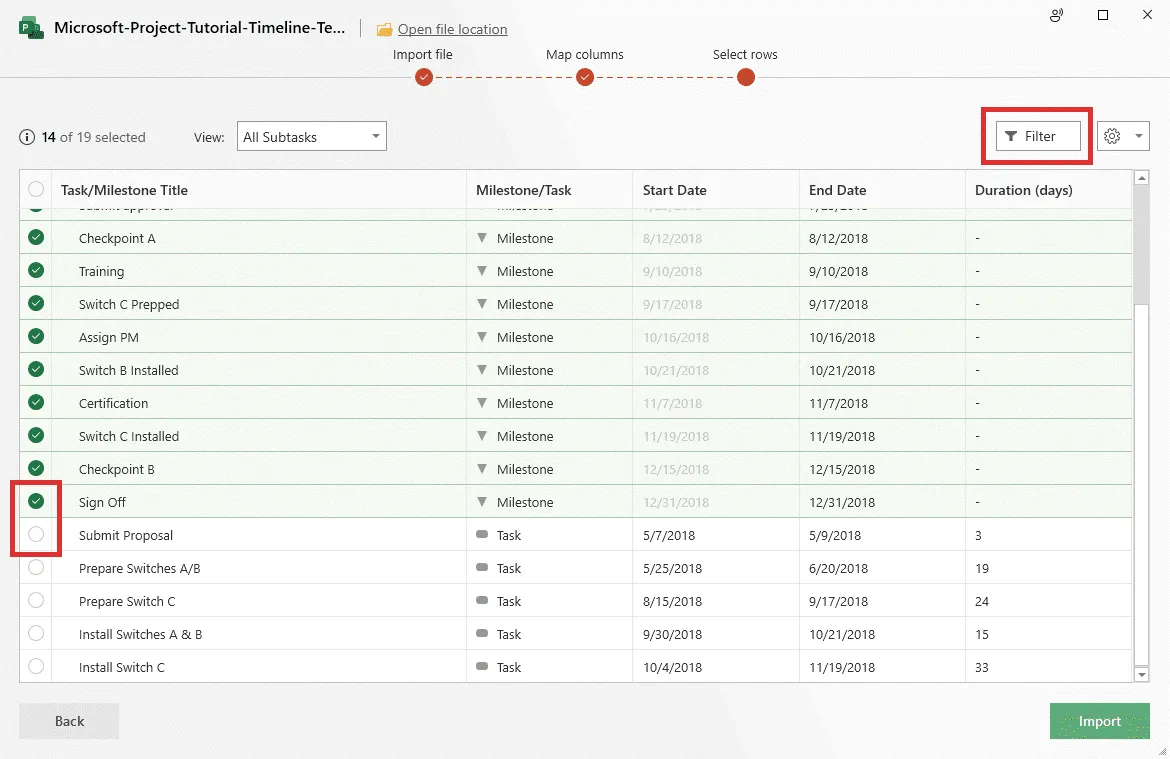The height and width of the screenshot is (759, 1170).
Task: Click the settings gear icon
Action: [x=1112, y=136]
